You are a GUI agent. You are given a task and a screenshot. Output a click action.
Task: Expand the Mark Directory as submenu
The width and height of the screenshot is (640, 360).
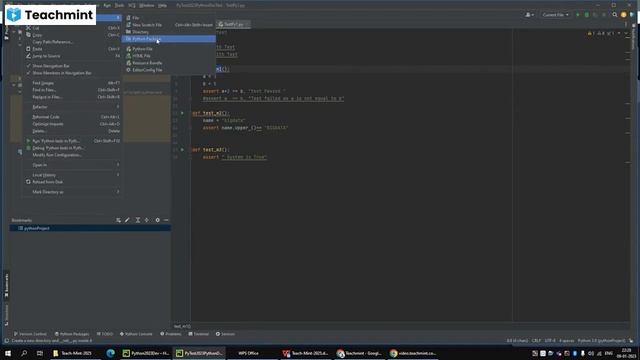coord(72,191)
